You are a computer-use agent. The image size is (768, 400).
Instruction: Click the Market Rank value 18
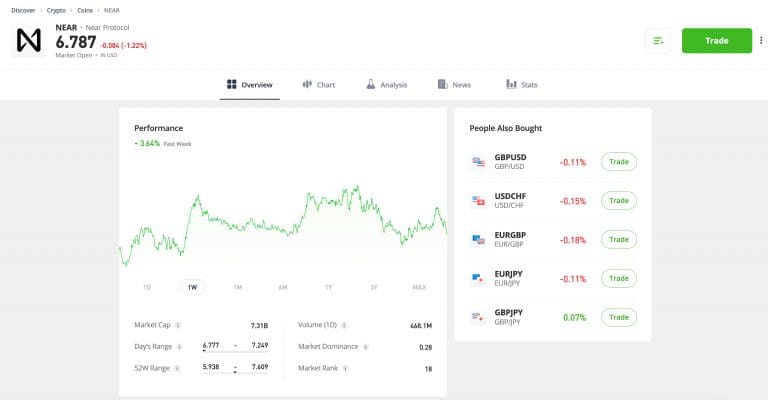point(428,369)
